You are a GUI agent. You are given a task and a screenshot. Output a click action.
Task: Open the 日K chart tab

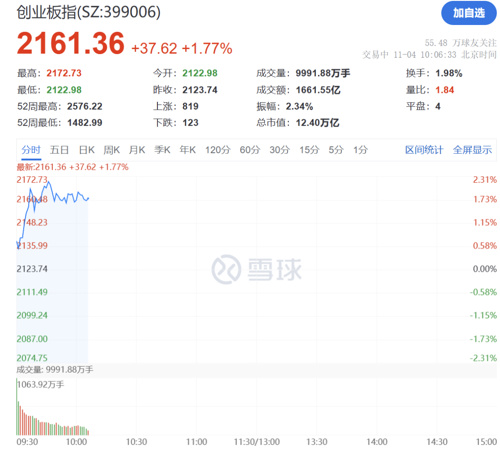[87, 150]
